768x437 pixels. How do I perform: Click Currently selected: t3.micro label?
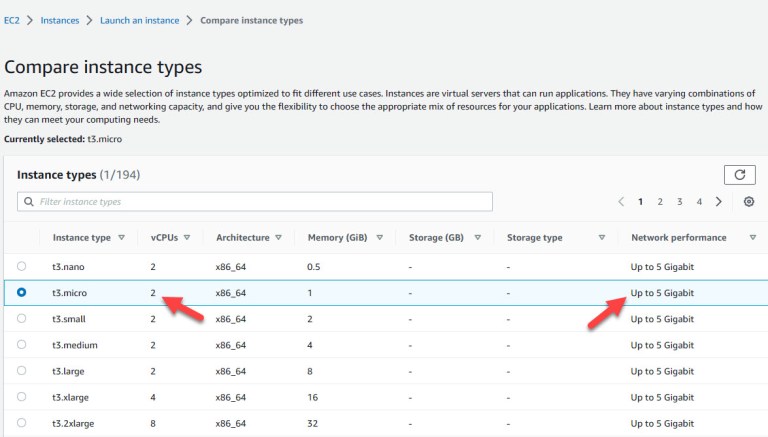point(63,139)
